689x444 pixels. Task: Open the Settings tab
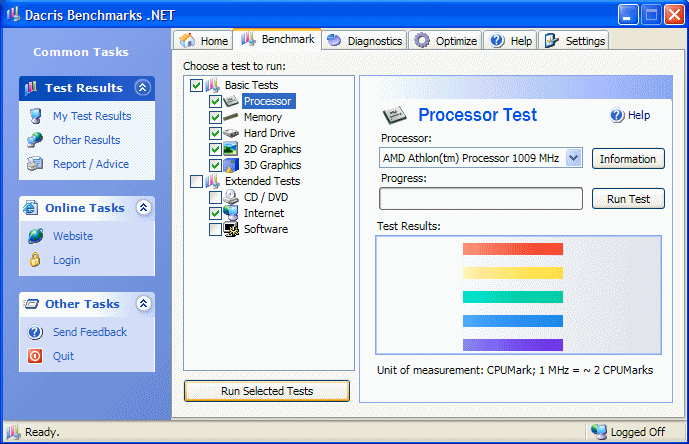pos(574,40)
